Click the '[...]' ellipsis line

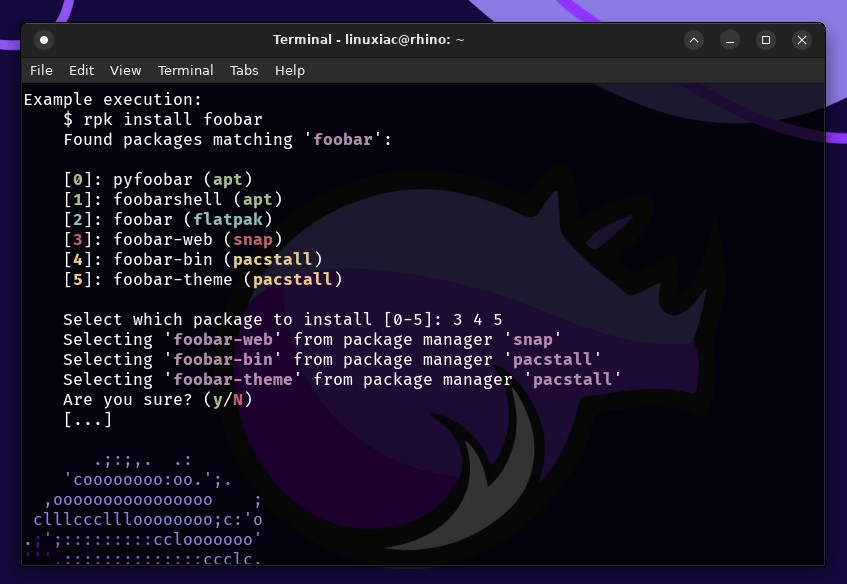pyautogui.click(x=88, y=419)
